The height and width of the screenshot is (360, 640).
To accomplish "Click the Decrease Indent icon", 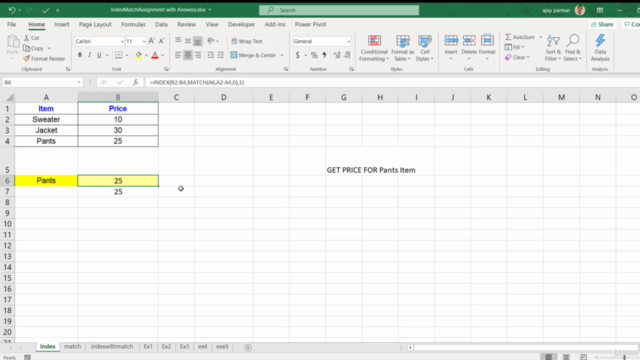I will click(211, 55).
